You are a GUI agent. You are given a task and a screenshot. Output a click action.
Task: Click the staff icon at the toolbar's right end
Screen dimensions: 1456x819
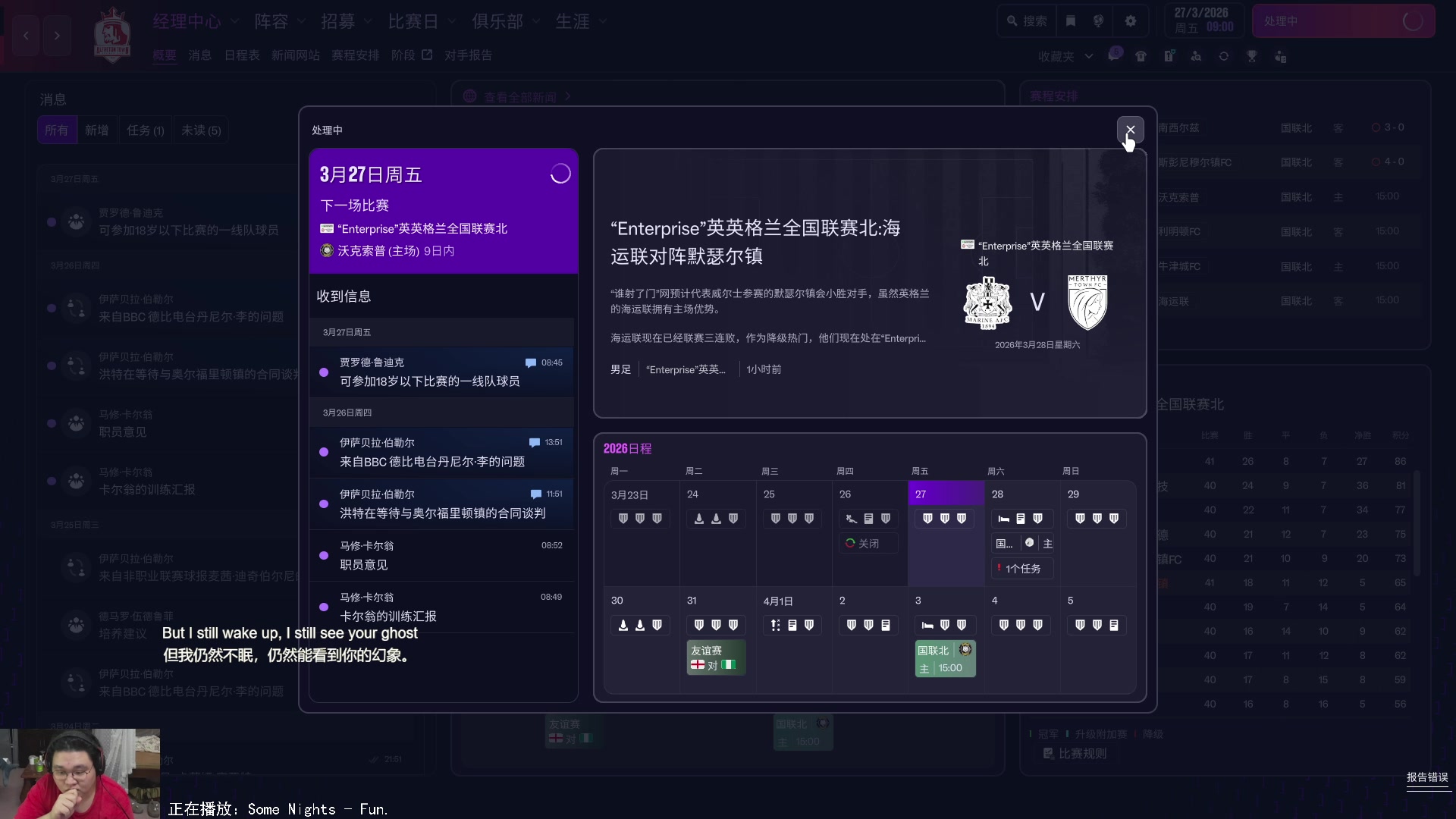coord(1282,56)
